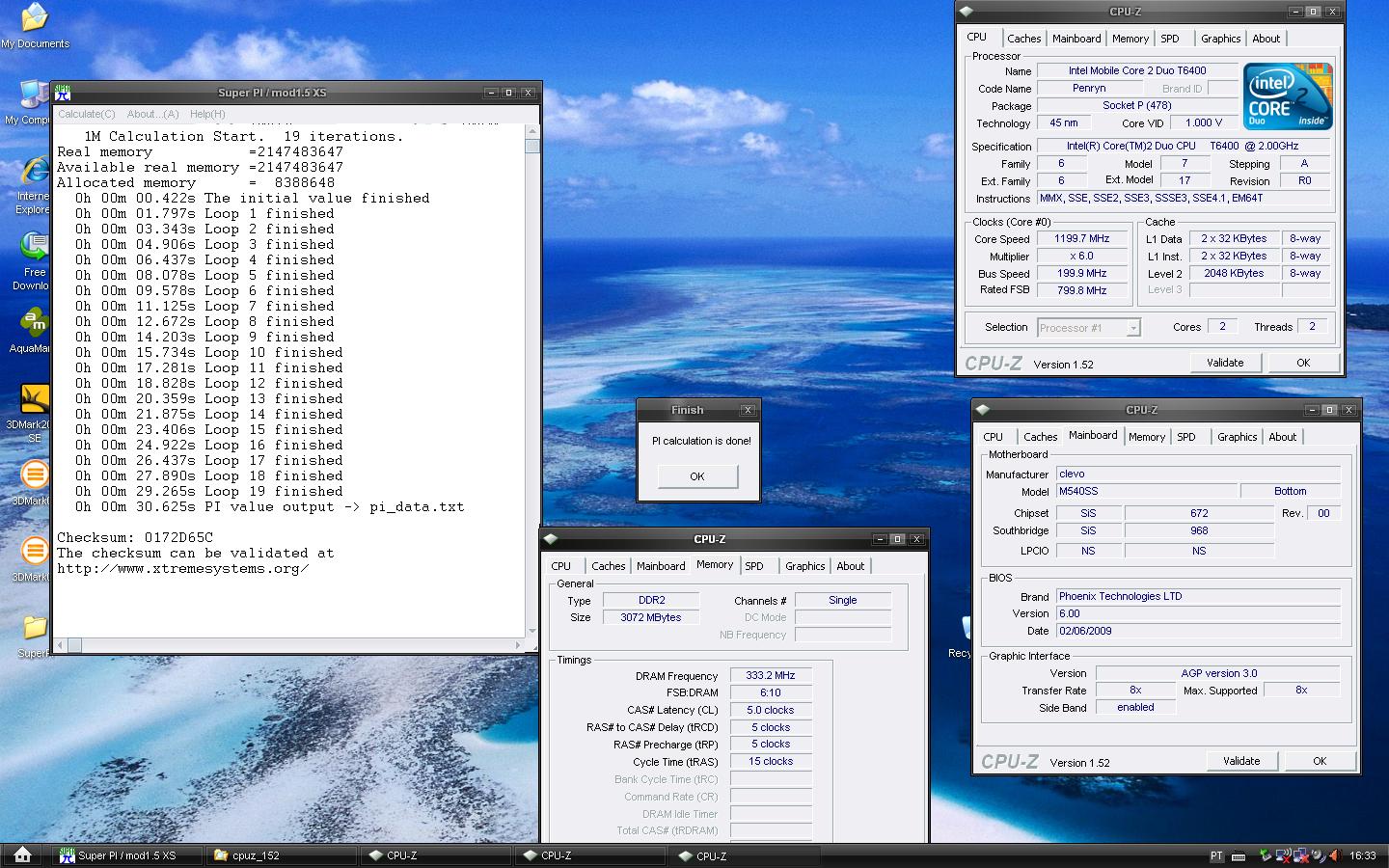The image size is (1389, 868).
Task: Launch Internet Explorer from the desktop
Action: point(33,185)
